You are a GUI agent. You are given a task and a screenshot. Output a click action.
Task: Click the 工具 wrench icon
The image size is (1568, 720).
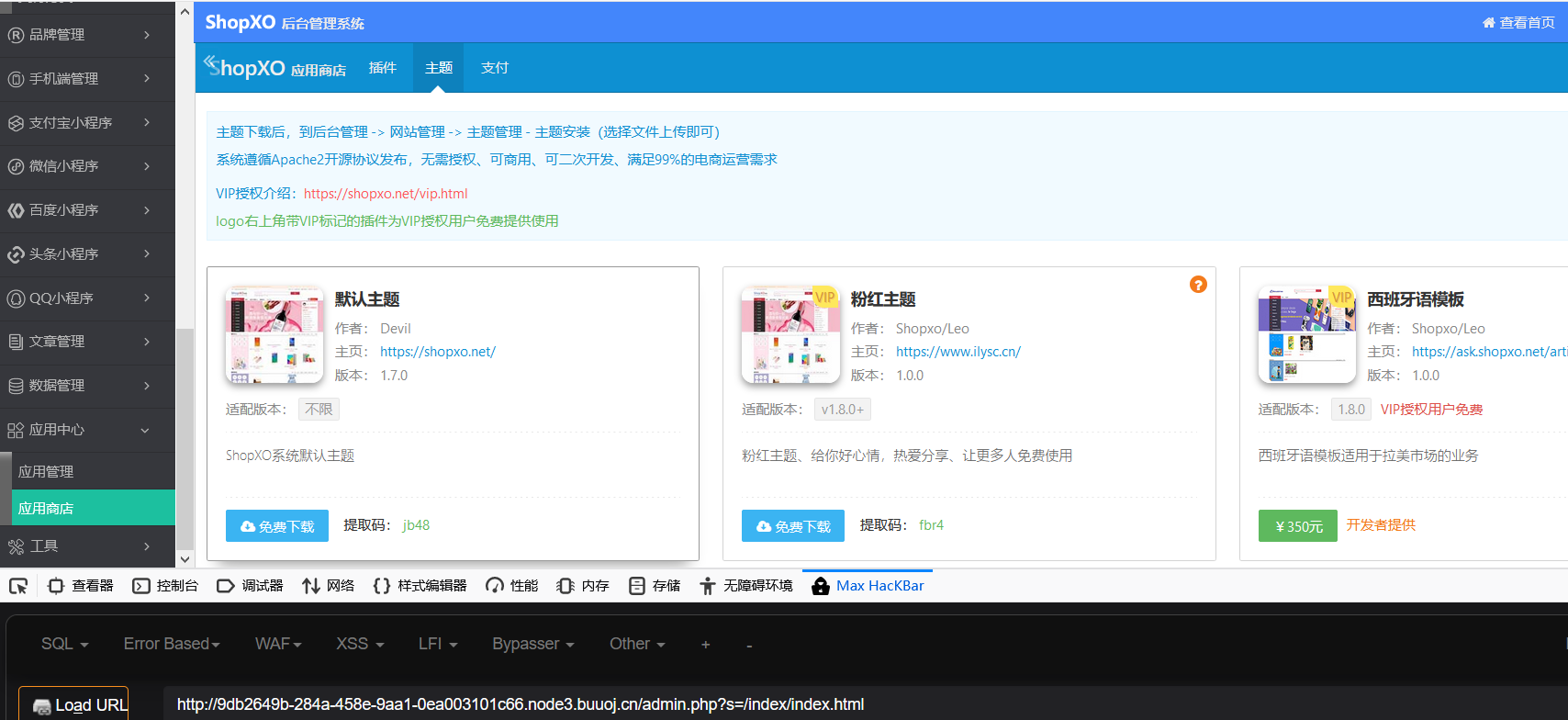tap(16, 546)
